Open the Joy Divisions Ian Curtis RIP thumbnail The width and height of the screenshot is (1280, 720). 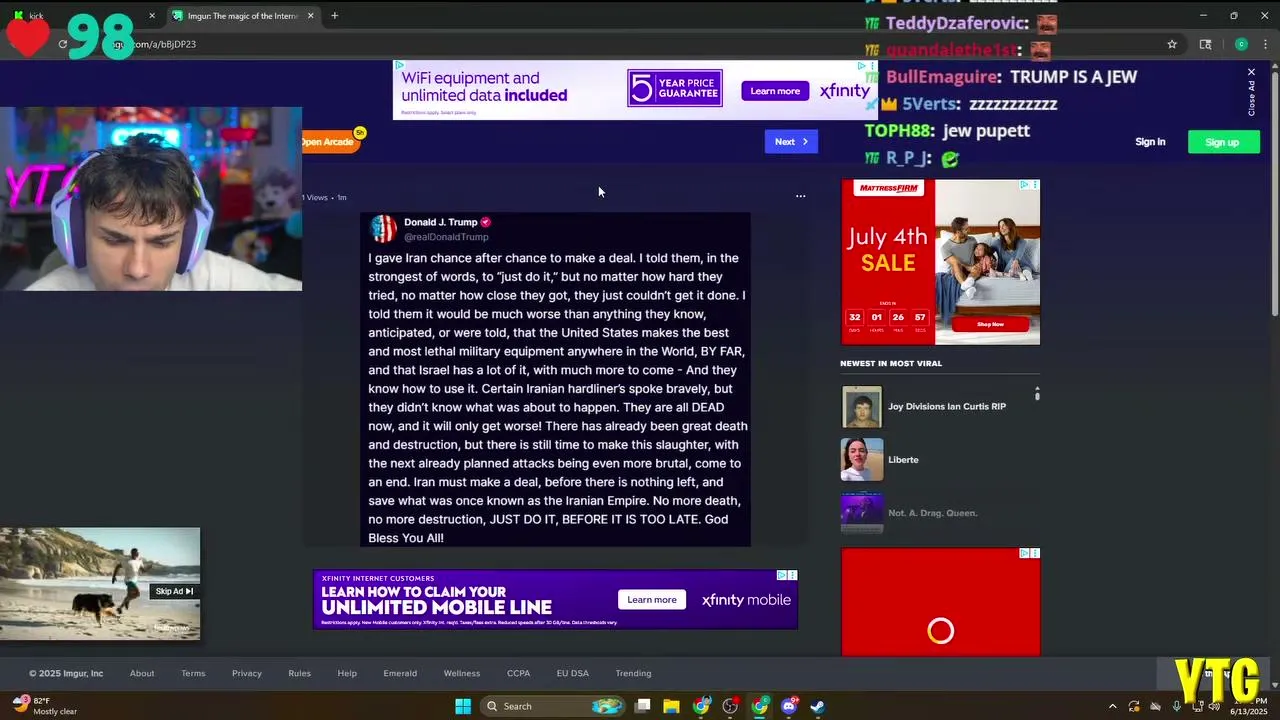click(862, 407)
